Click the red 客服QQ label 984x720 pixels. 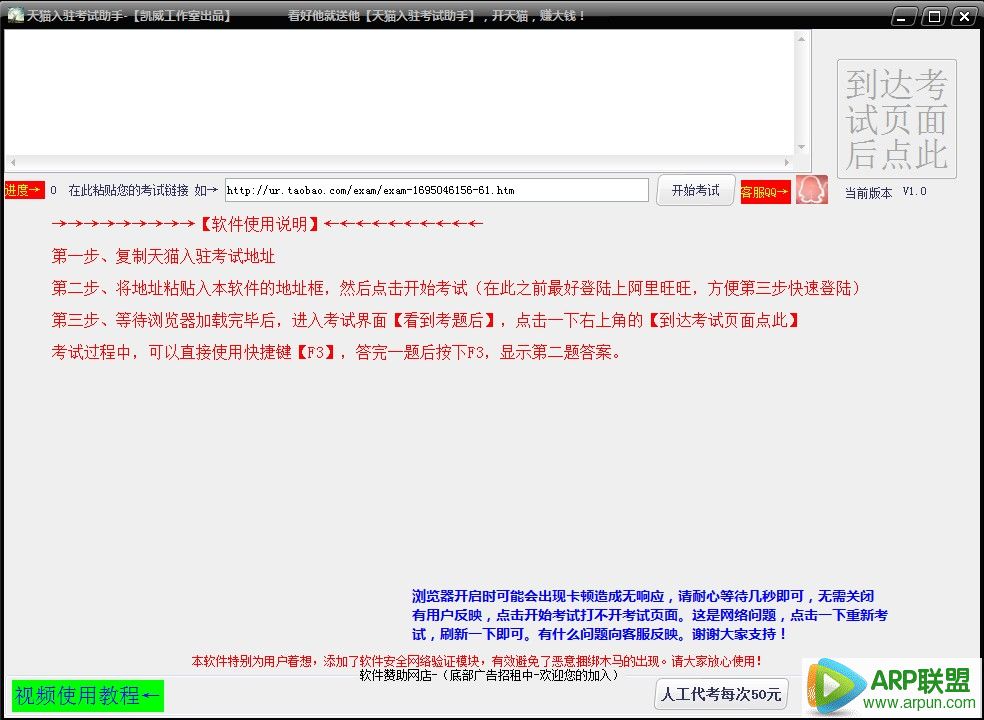(765, 191)
